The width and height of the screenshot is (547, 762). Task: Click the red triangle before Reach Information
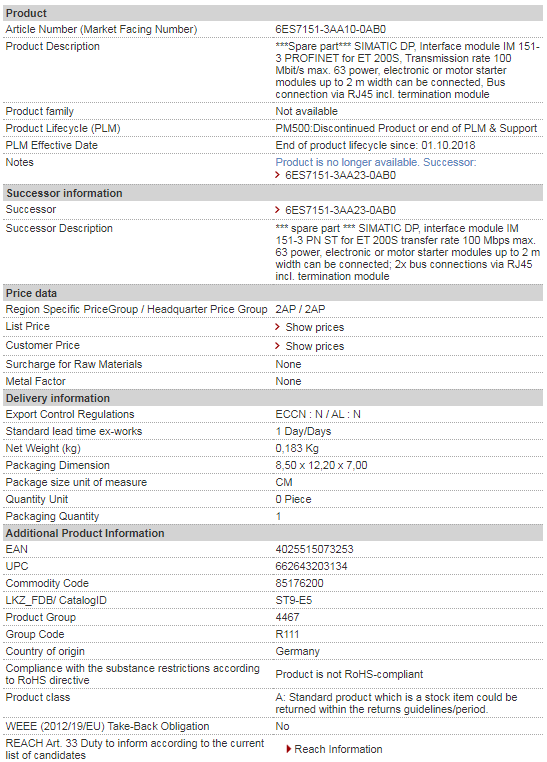coord(289,749)
